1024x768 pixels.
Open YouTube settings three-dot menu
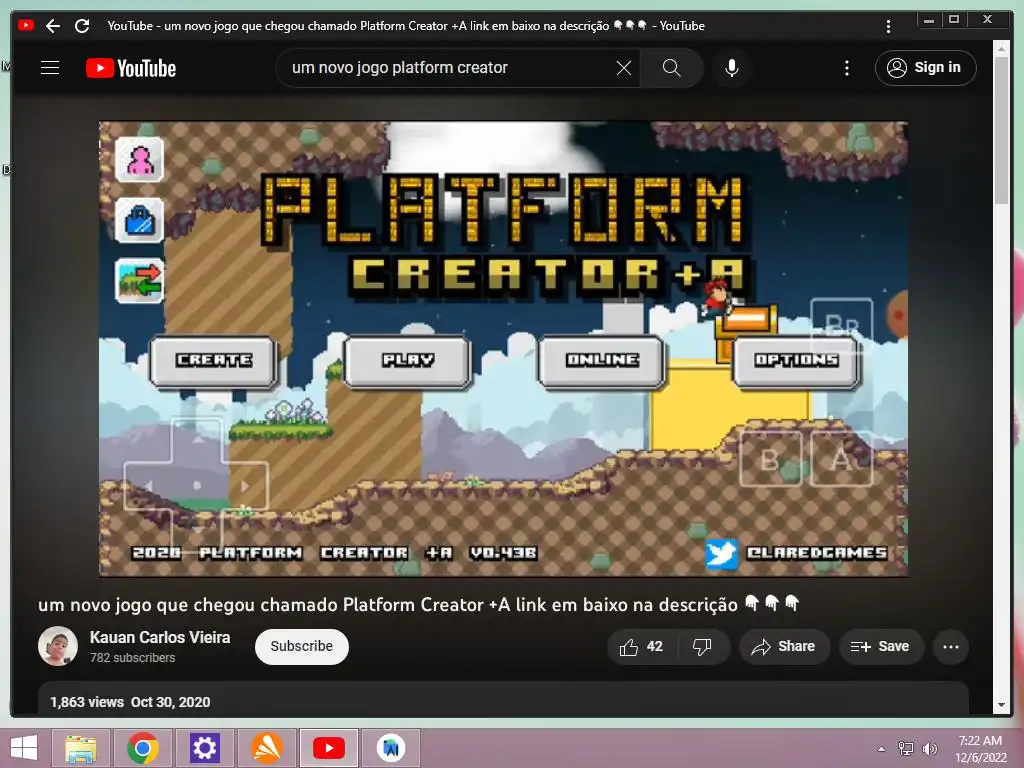[847, 68]
